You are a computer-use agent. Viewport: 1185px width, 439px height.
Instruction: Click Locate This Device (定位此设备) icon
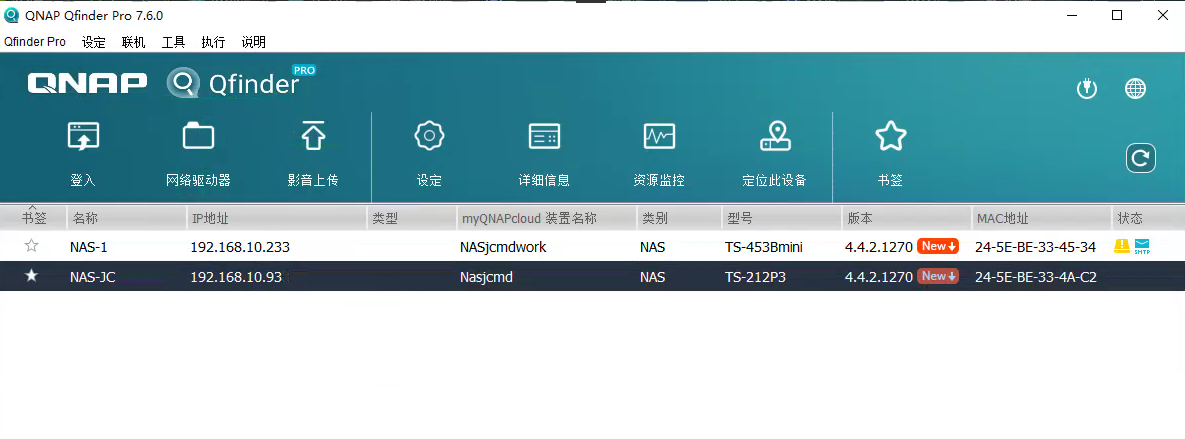pyautogui.click(x=775, y=136)
